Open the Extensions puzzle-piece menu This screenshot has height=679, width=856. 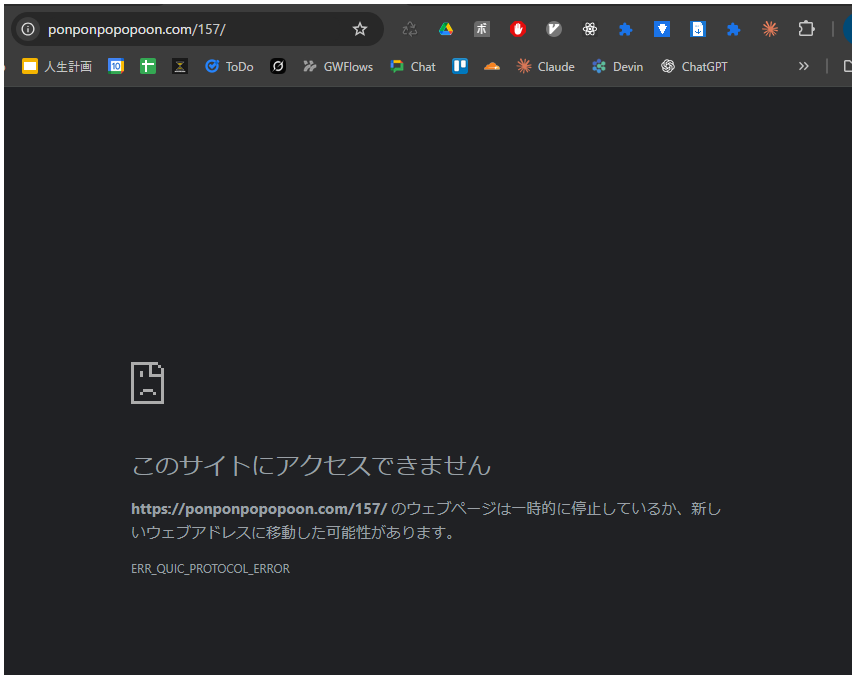[x=806, y=28]
